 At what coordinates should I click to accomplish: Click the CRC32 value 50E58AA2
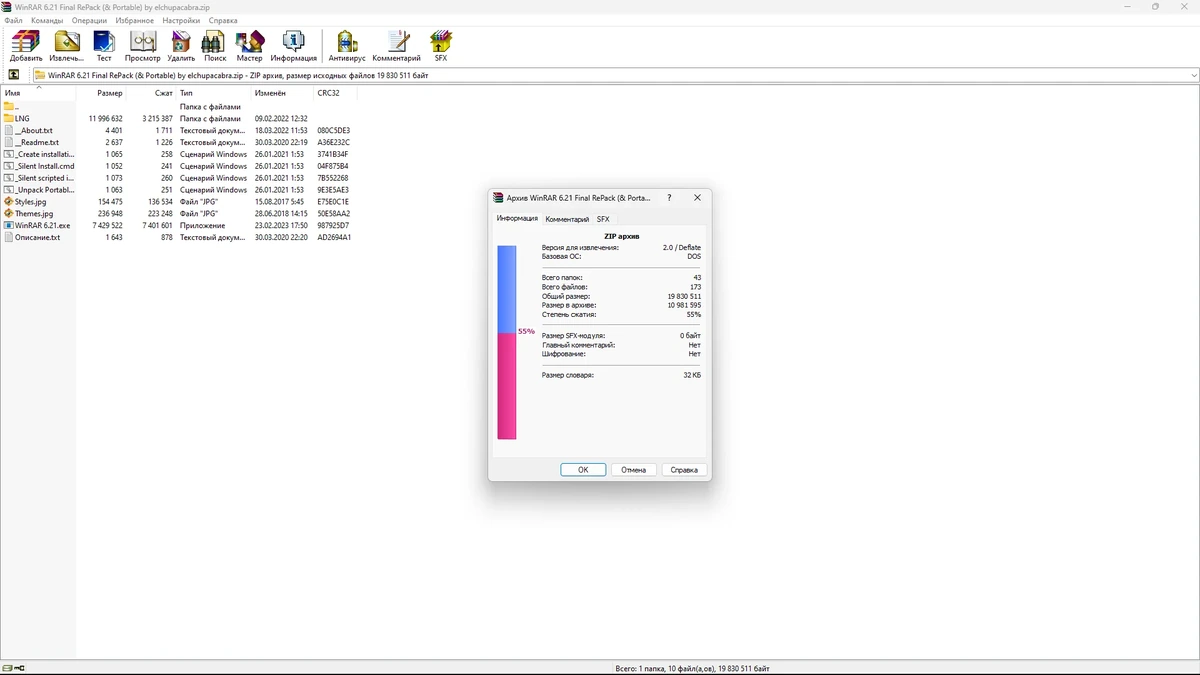333,214
